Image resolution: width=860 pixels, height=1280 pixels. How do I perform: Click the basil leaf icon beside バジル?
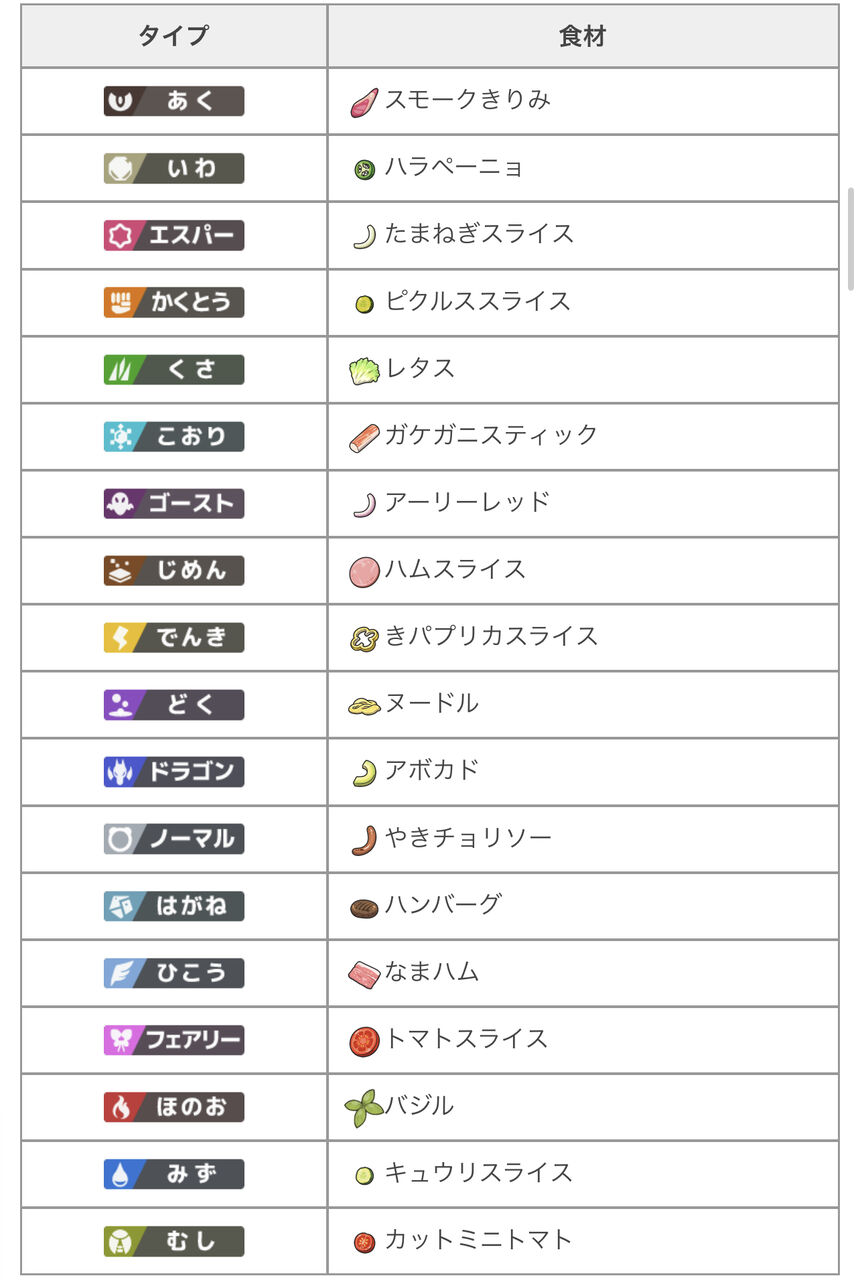pos(364,1108)
